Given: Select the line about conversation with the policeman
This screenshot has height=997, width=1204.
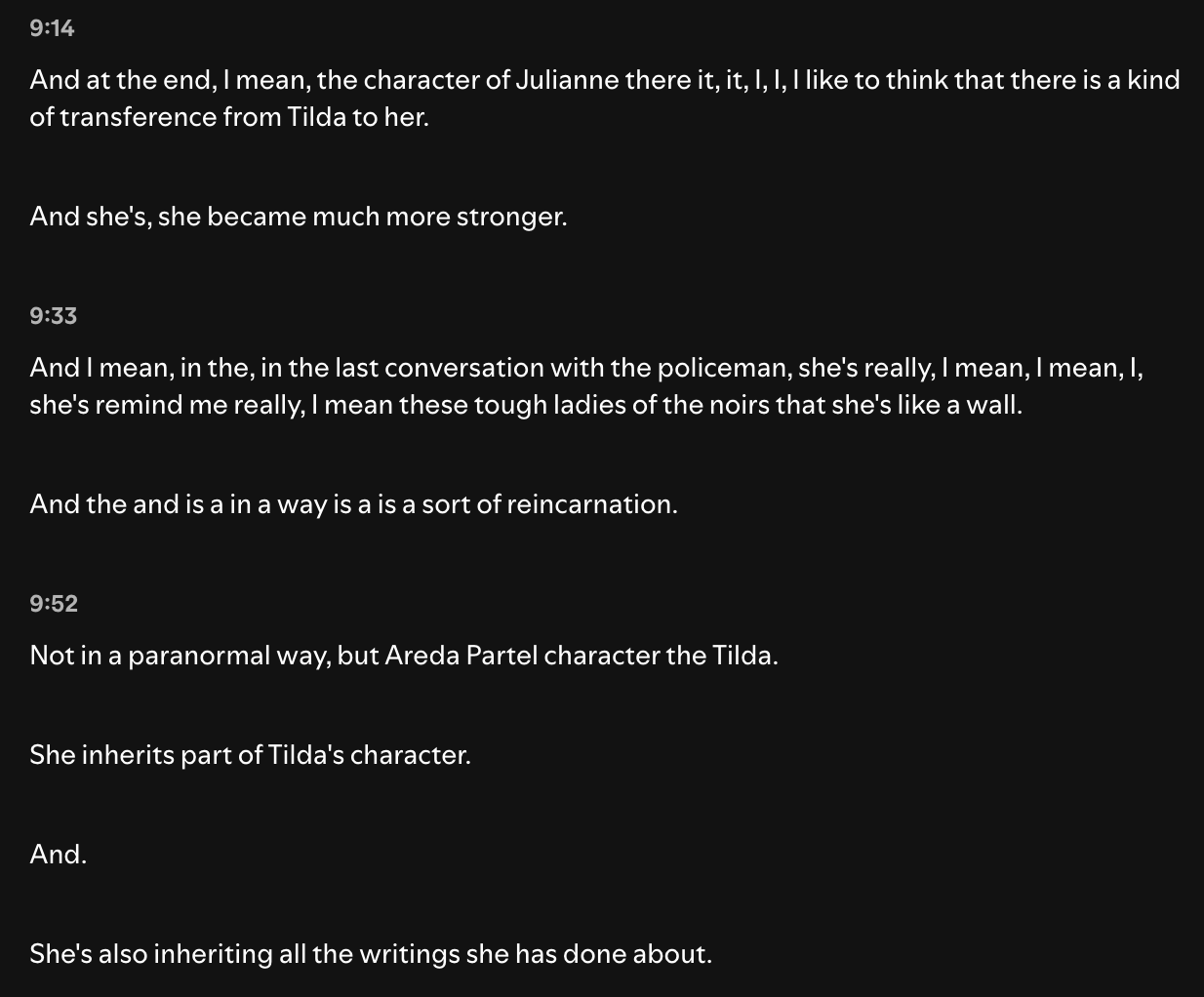Looking at the screenshot, I should pyautogui.click(x=586, y=386).
